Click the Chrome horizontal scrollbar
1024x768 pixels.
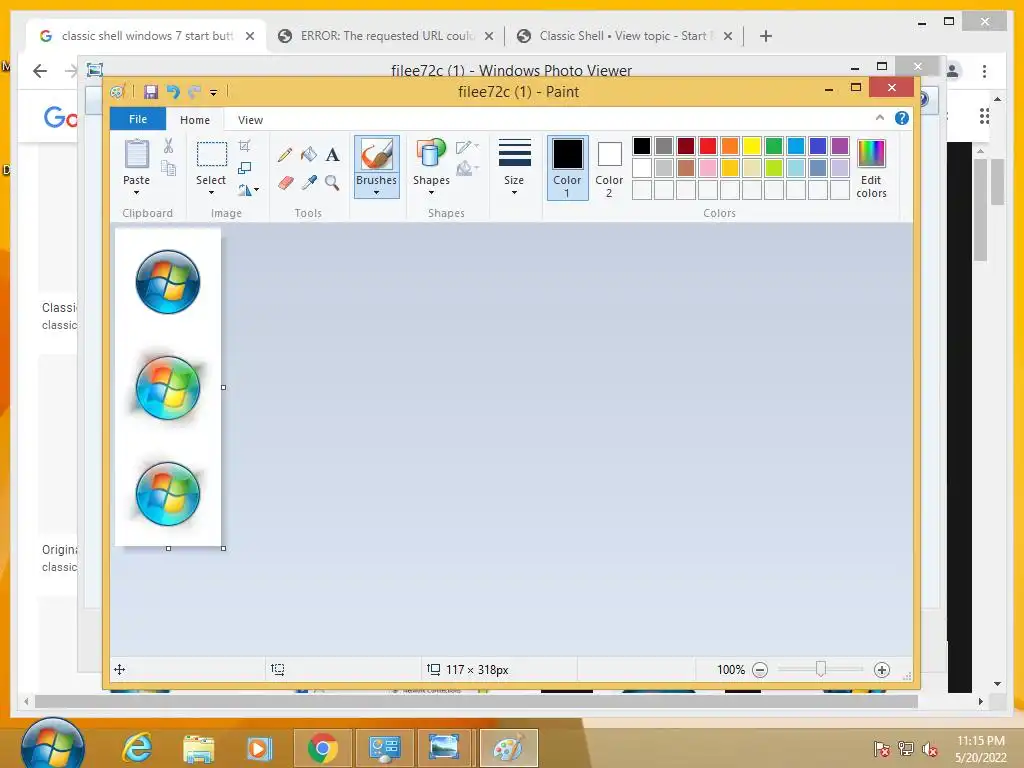tap(476, 701)
